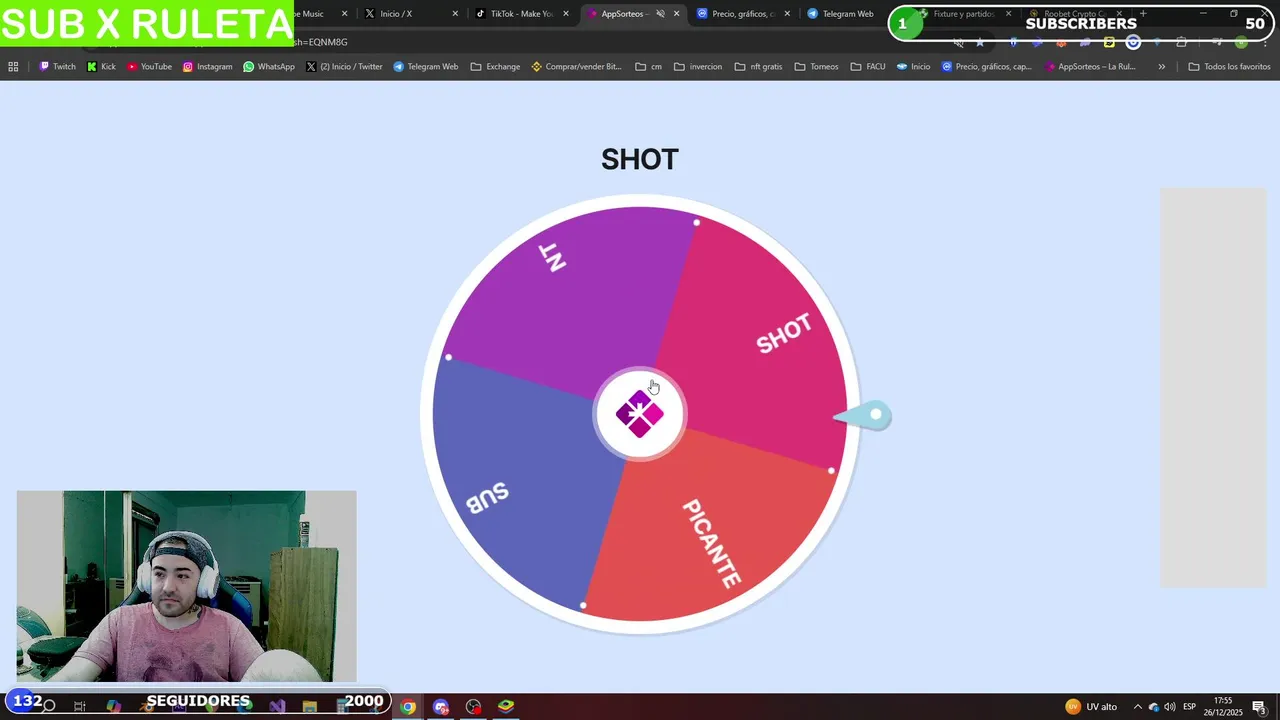Close the Inicio / X tab

(x=455, y=14)
